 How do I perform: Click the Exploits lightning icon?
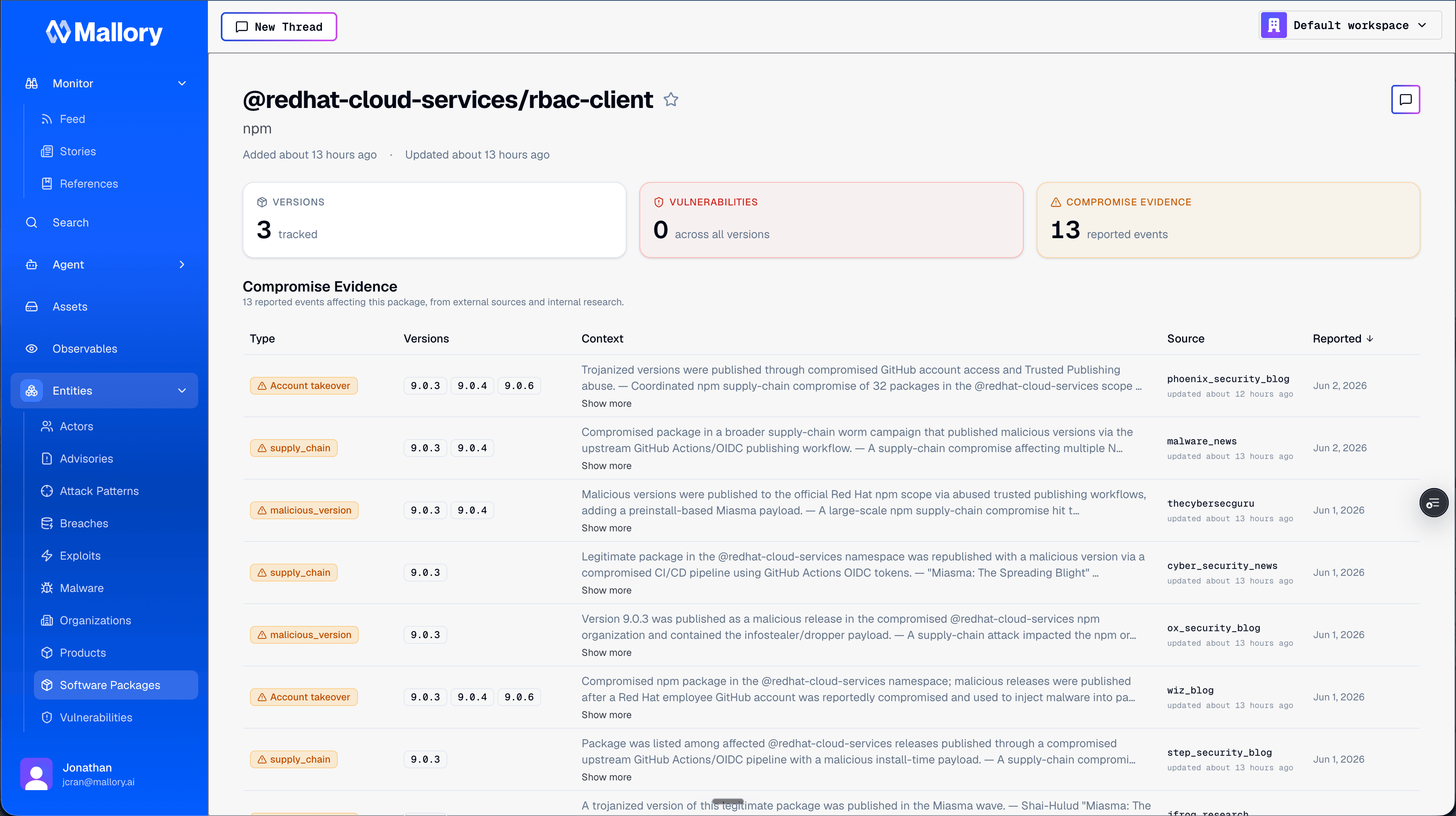coord(47,556)
